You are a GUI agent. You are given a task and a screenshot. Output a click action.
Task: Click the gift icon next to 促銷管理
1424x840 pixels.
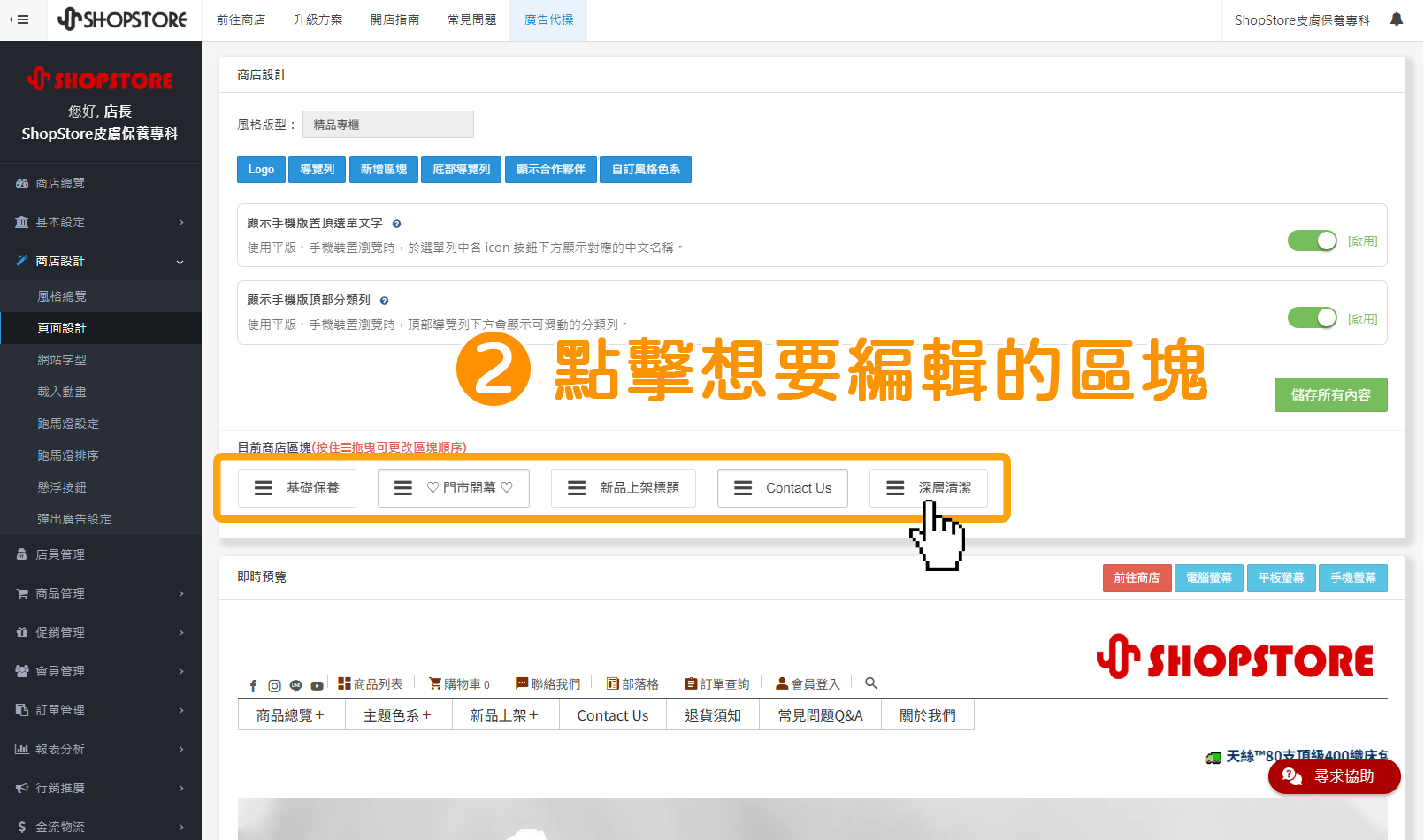tap(22, 632)
